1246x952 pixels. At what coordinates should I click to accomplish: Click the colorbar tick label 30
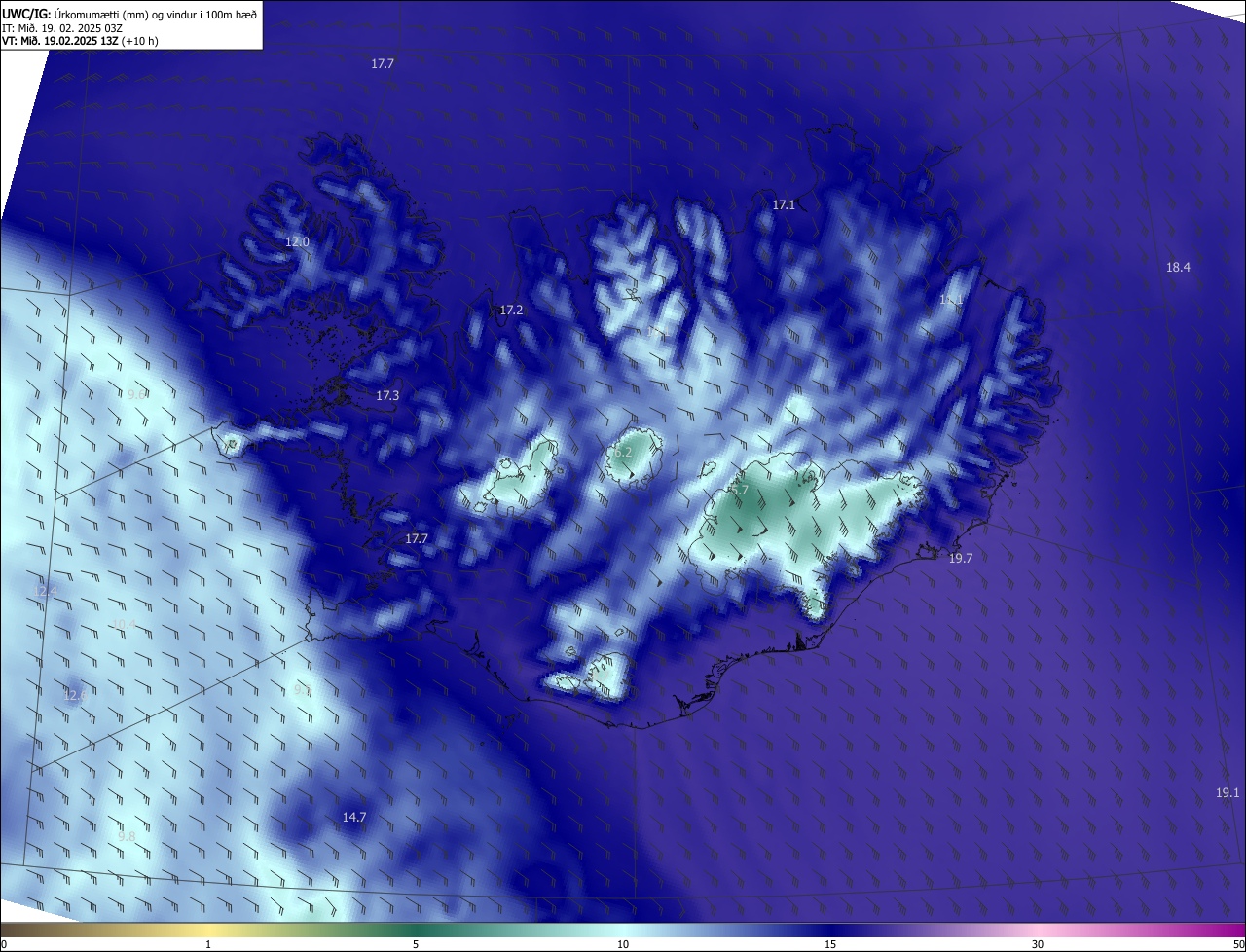[1038, 944]
